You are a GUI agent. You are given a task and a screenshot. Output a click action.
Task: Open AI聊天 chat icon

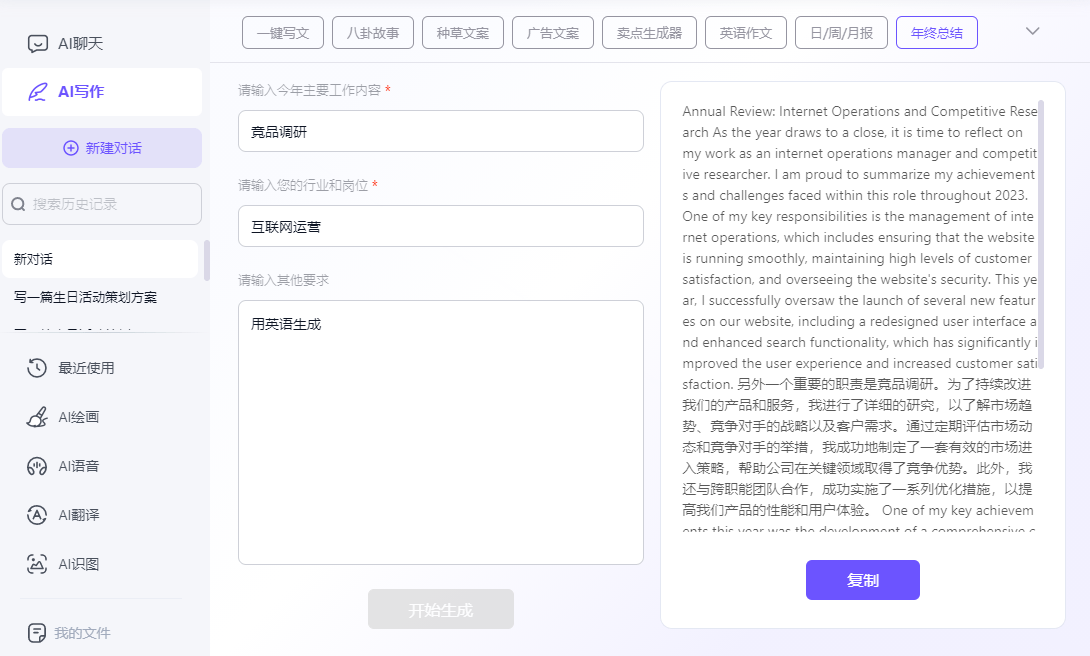click(x=38, y=44)
